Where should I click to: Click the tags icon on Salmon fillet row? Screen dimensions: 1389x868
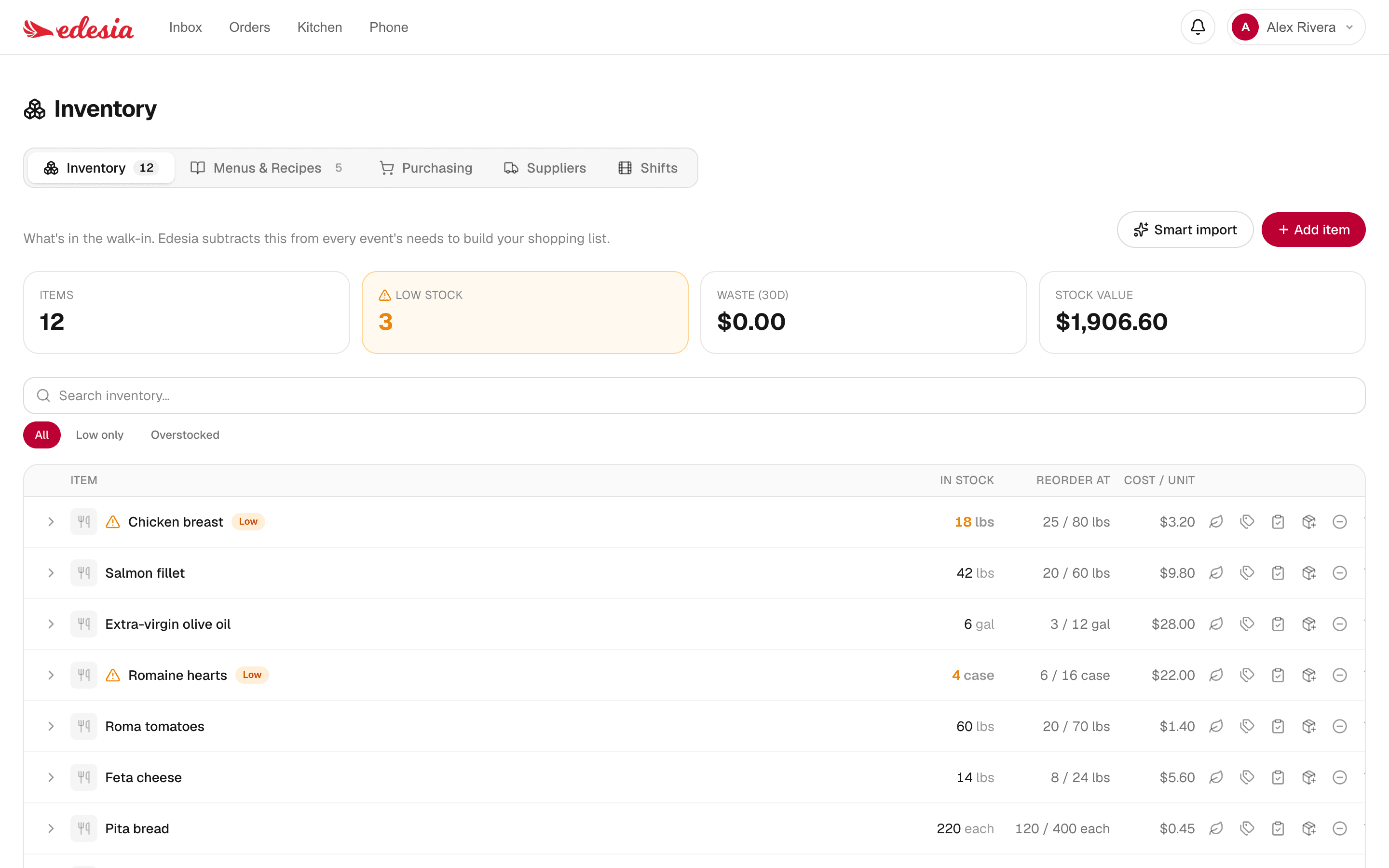coord(1247,573)
